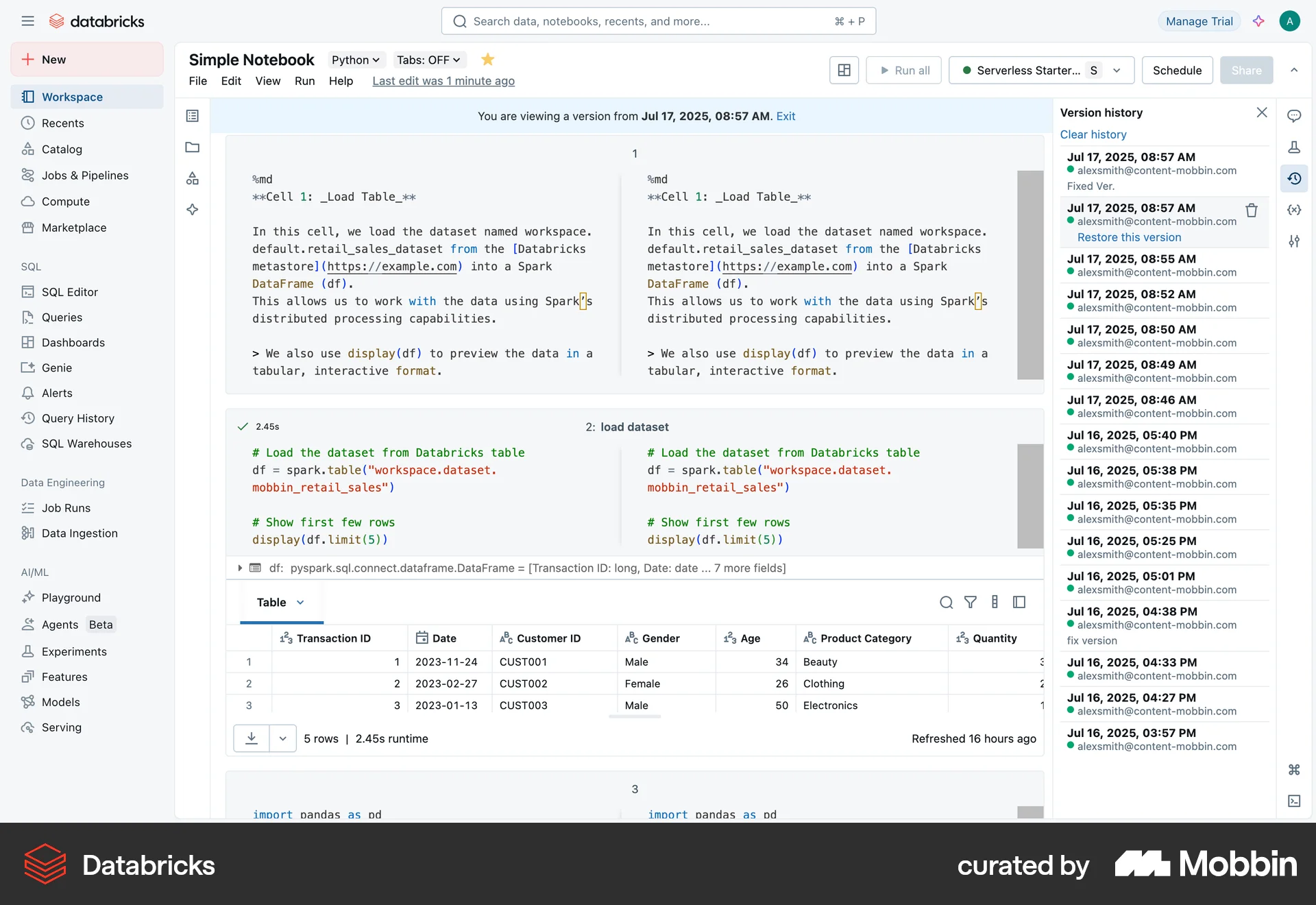Viewport: 1316px width, 905px height.
Task: Restore this version of the notebook
Action: point(1128,237)
